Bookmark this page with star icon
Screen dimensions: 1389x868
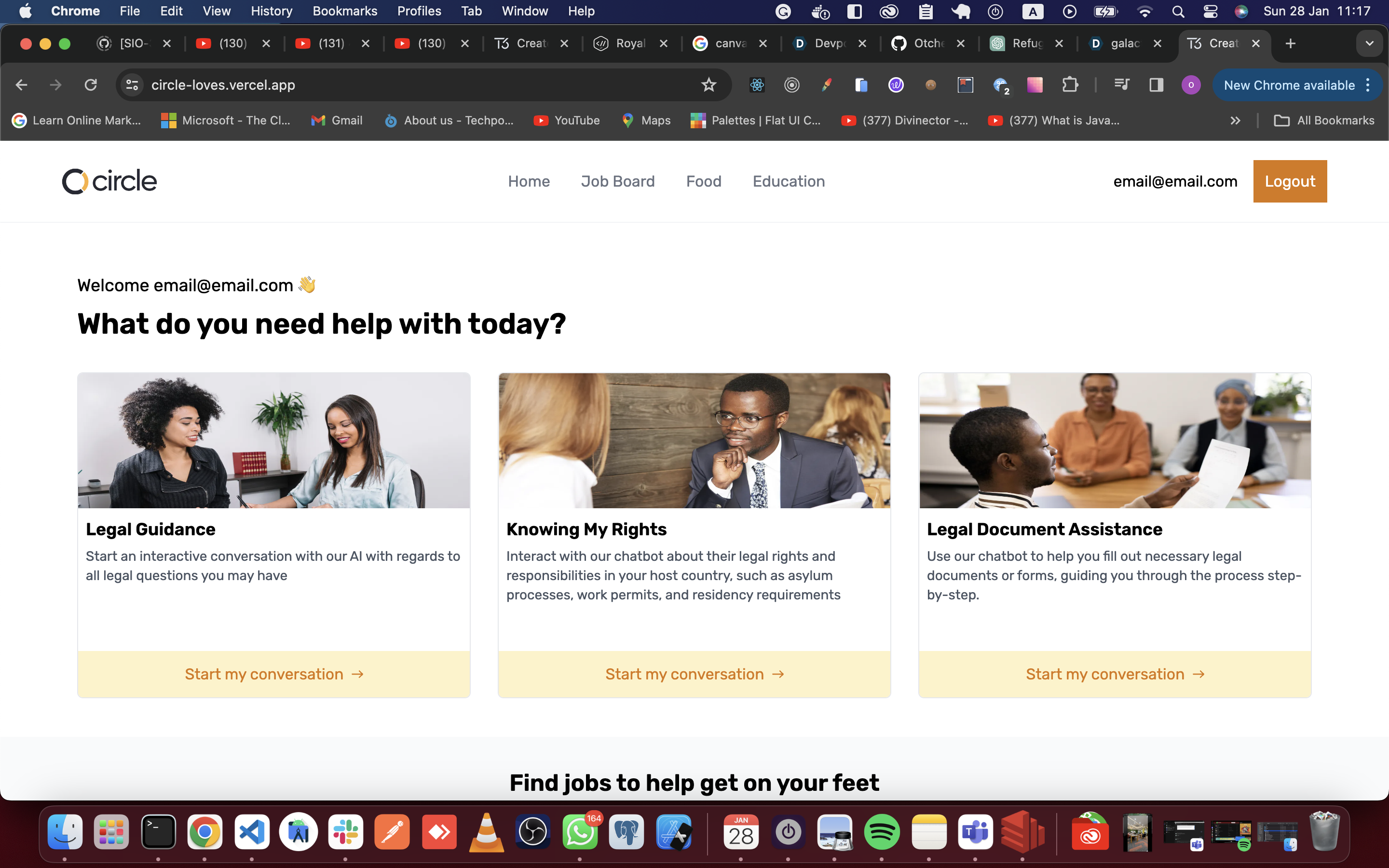[709, 85]
